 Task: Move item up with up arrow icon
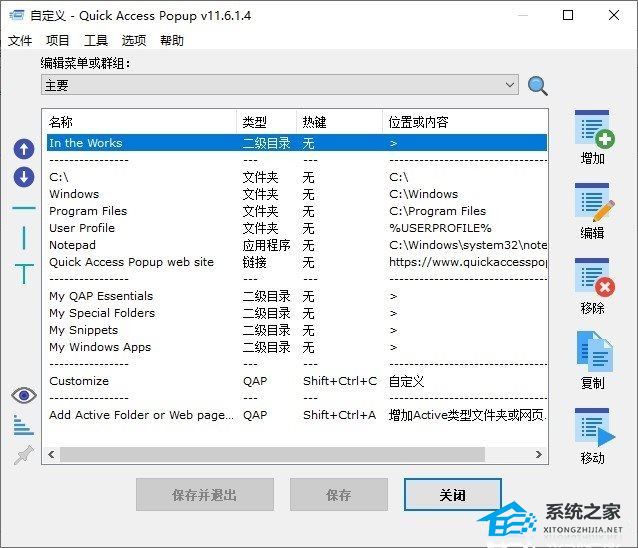coord(23,150)
